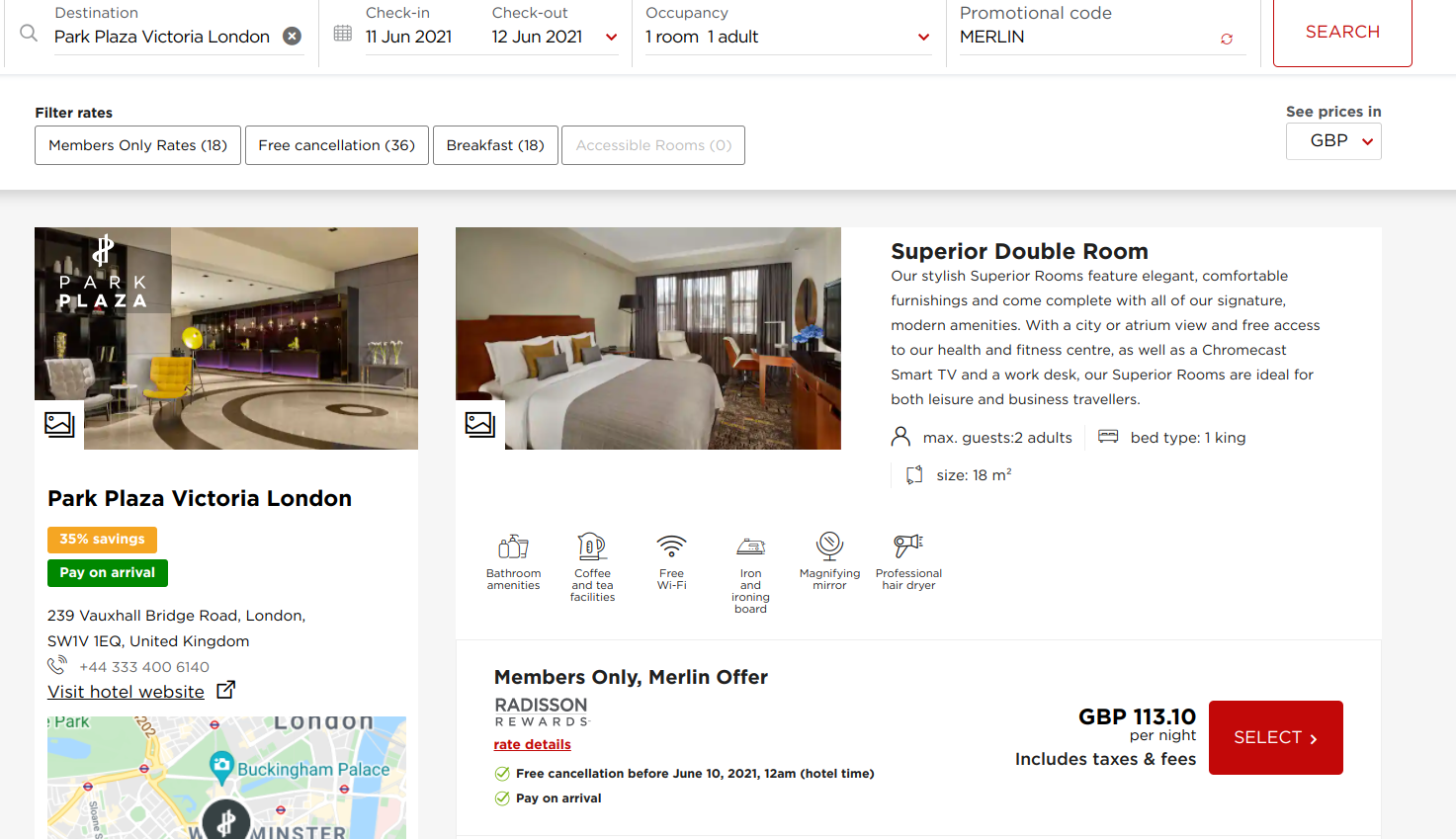The image size is (1456, 839).
Task: Toggle the Breakfast filter
Action: click(x=495, y=145)
